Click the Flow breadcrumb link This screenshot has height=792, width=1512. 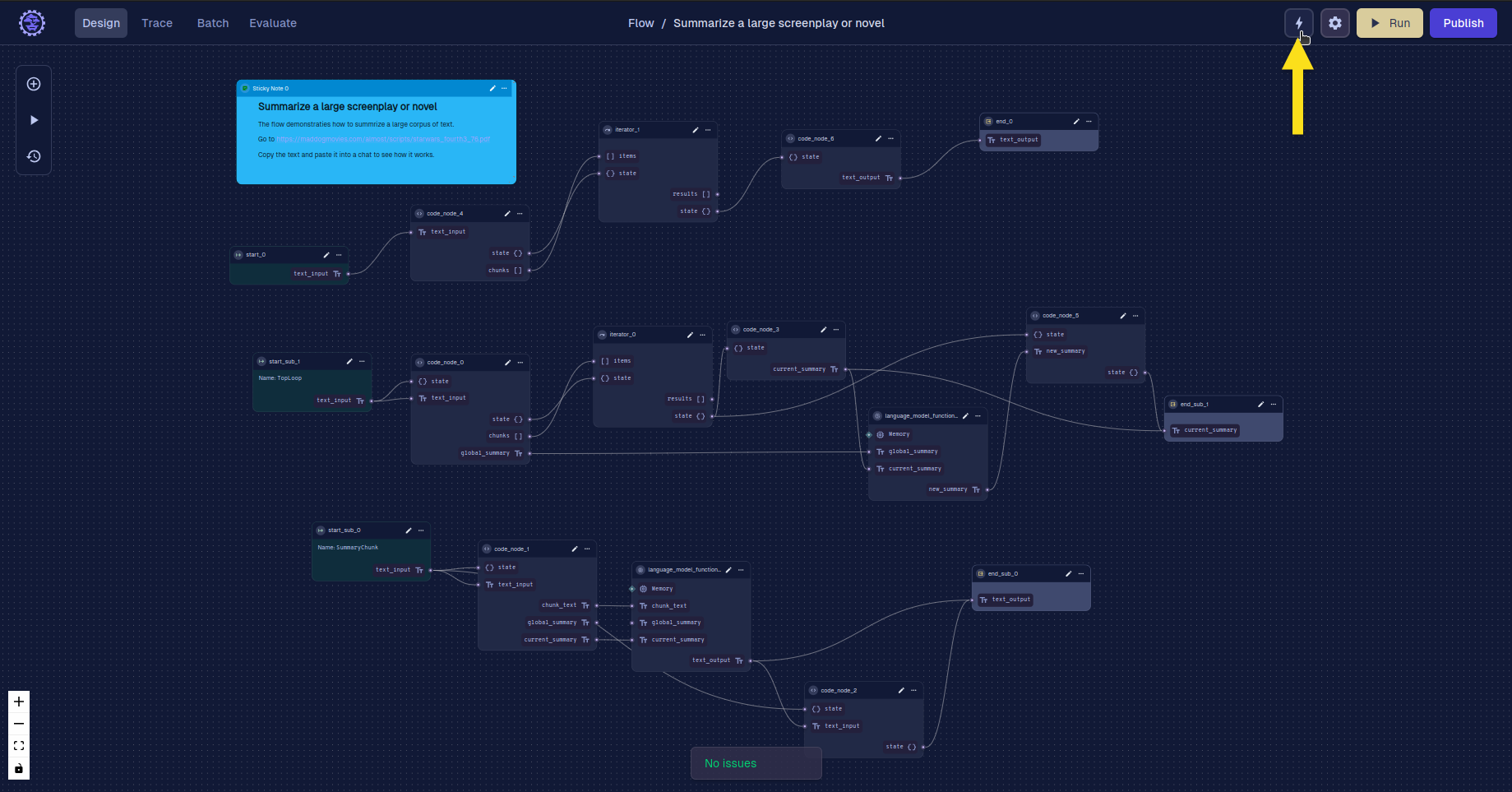click(x=641, y=23)
